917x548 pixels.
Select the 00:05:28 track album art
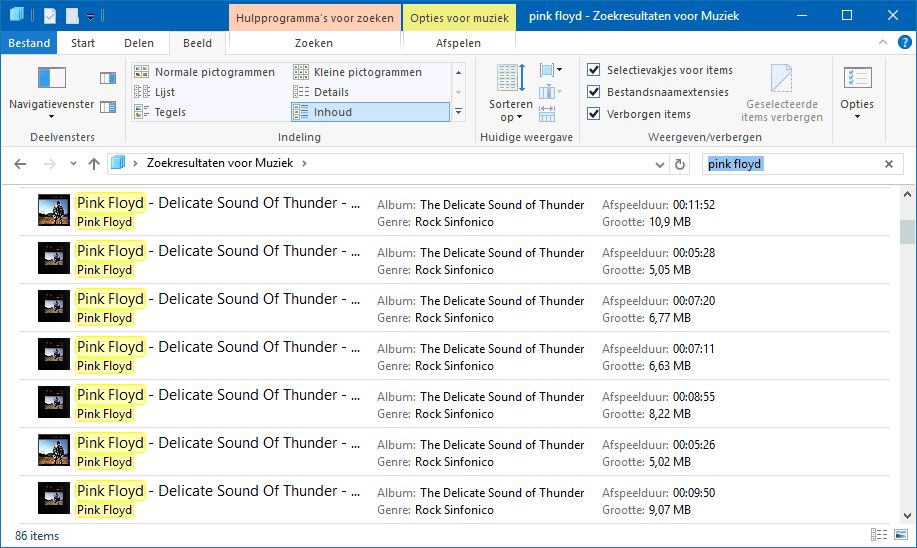pyautogui.click(x=54, y=258)
